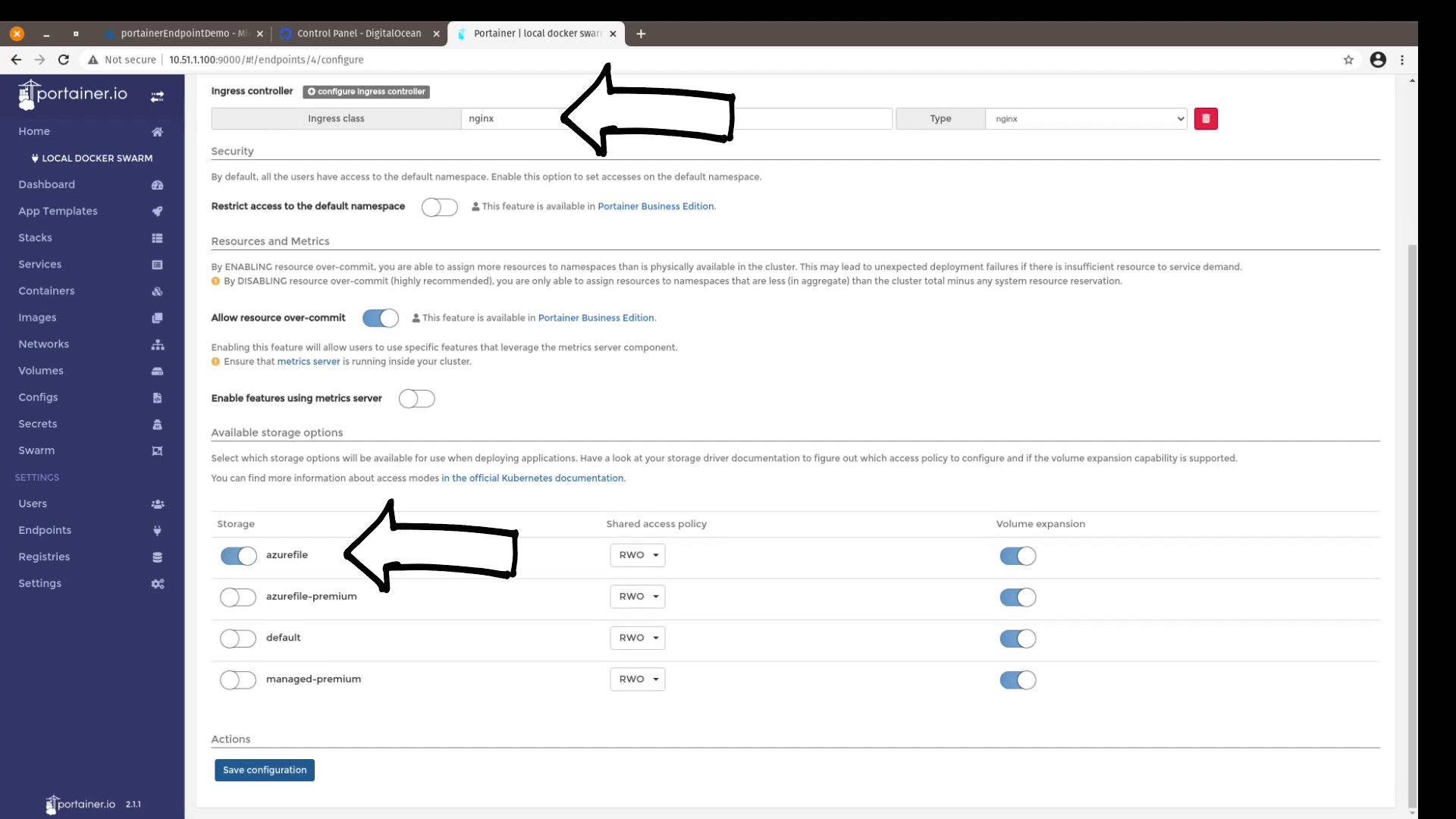Enable the default storage toggle
Image resolution: width=1456 pixels, height=819 pixels.
[x=238, y=639]
